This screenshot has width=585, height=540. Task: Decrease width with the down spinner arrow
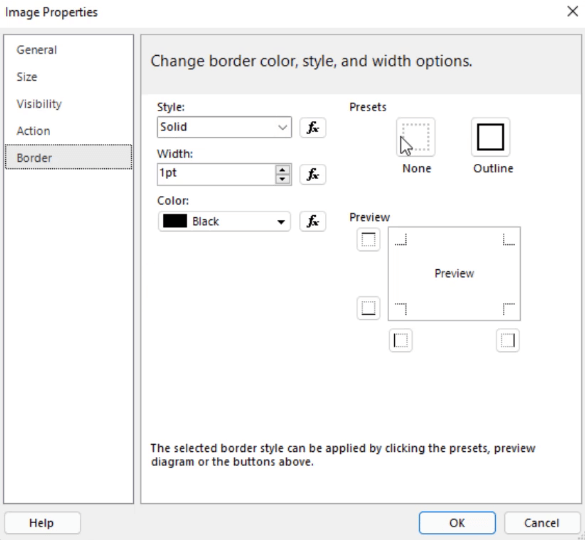(282, 179)
